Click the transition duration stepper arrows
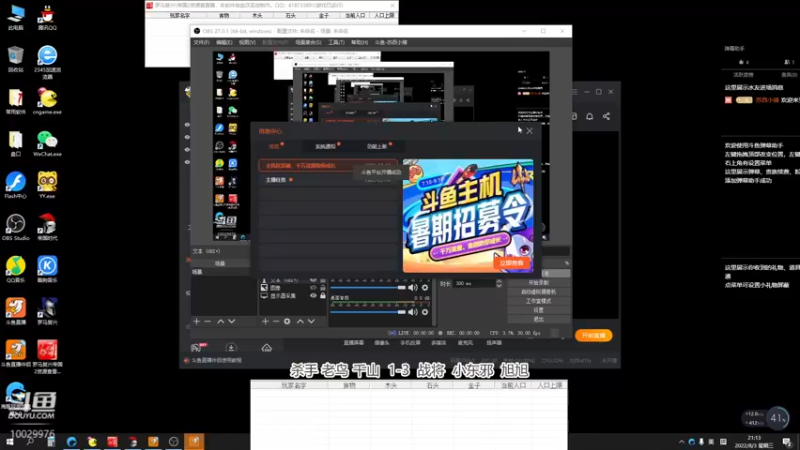This screenshot has height=450, width=800. [x=499, y=283]
